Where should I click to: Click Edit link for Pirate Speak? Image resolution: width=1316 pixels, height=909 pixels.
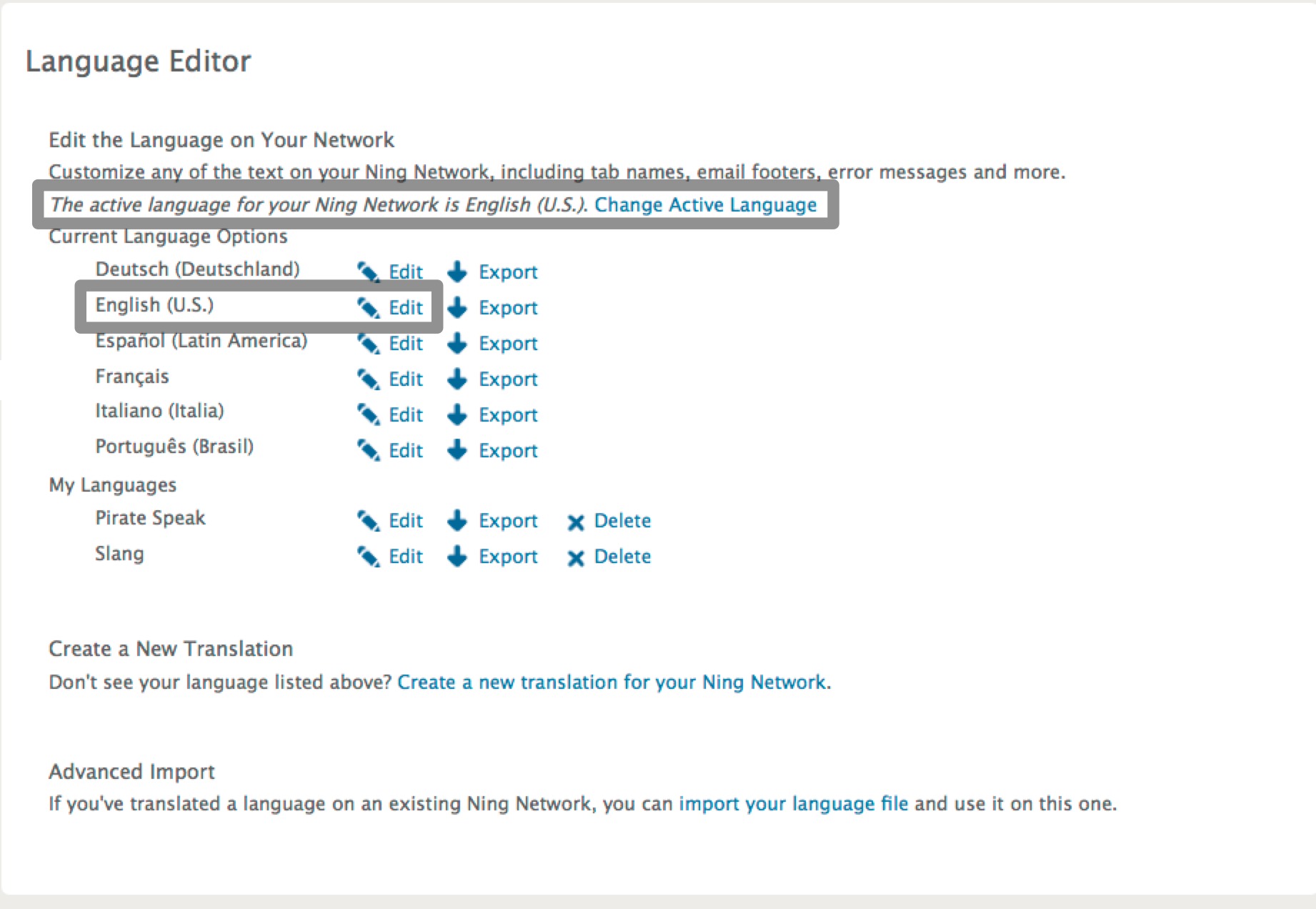click(x=406, y=521)
